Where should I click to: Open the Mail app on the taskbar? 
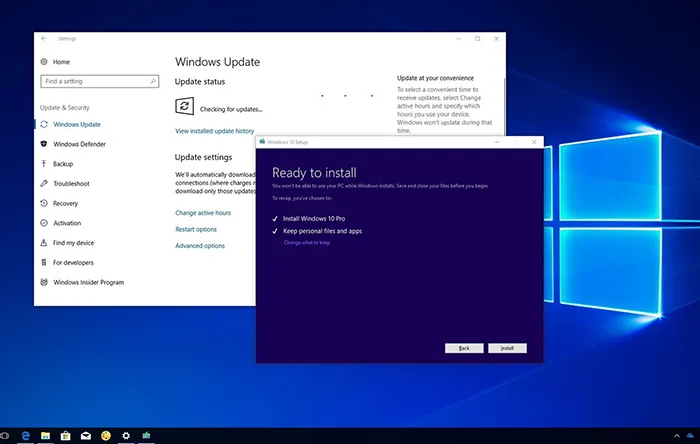click(x=86, y=436)
